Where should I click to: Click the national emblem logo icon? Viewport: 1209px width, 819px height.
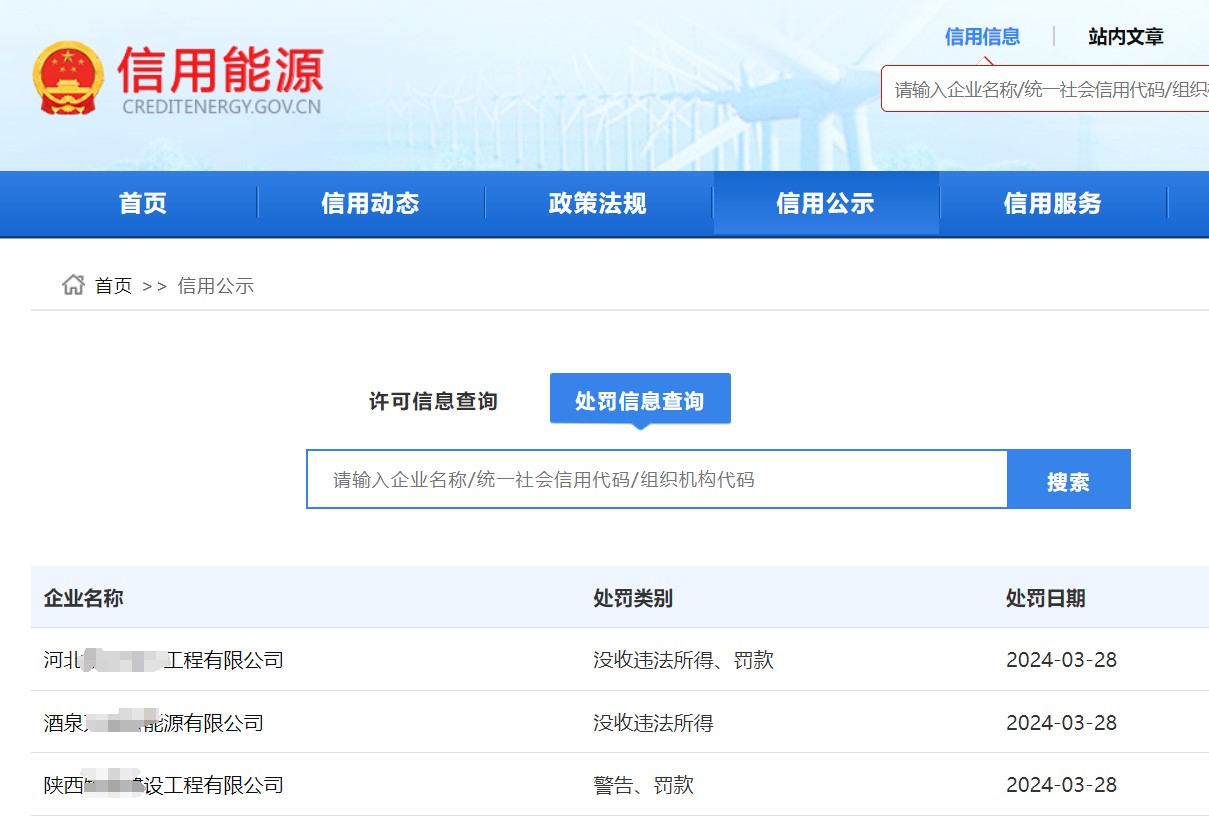point(68,78)
